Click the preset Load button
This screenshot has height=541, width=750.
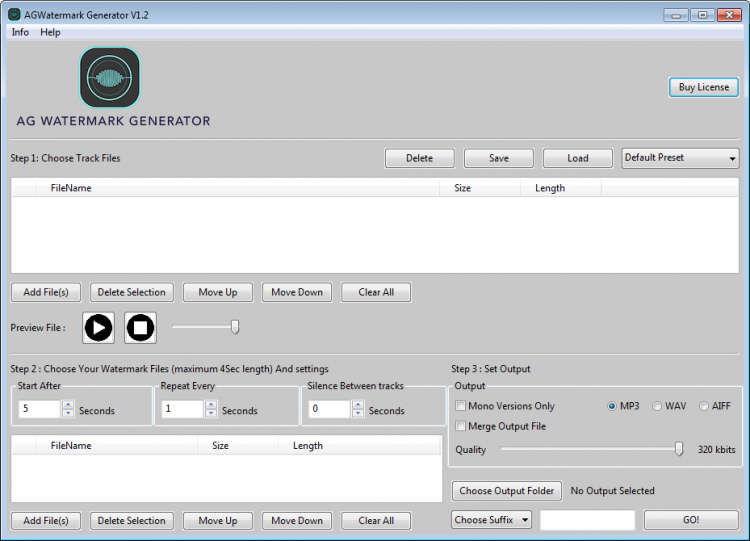[577, 158]
